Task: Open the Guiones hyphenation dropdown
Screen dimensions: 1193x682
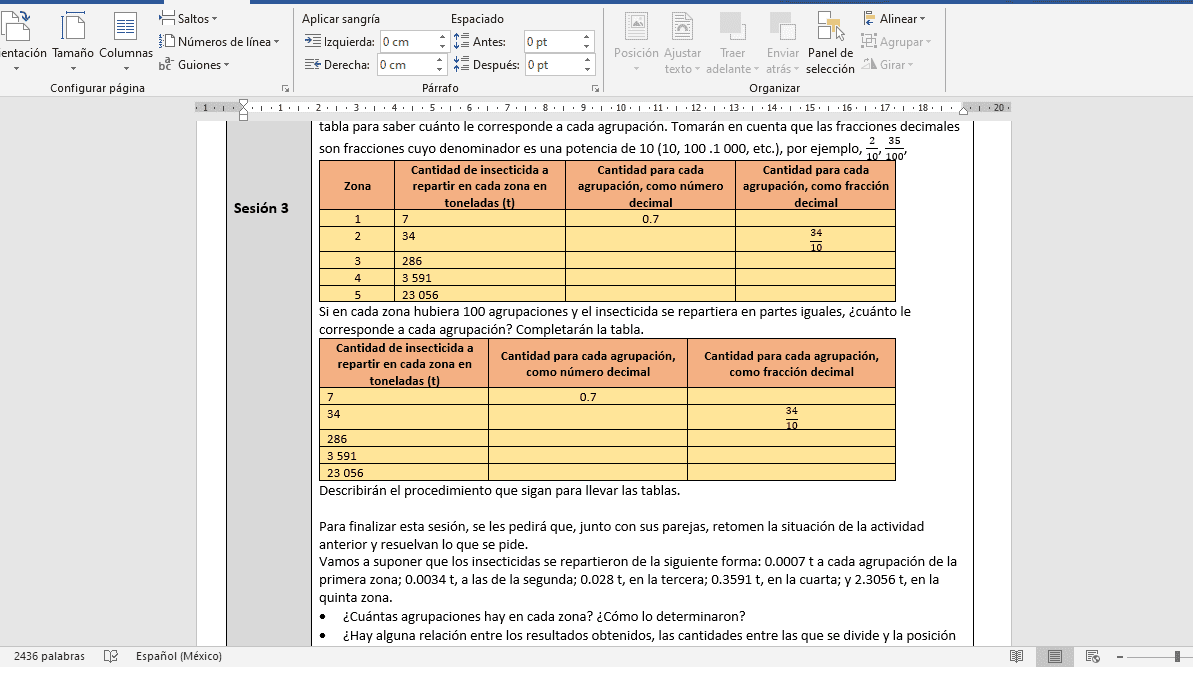Action: pos(194,65)
